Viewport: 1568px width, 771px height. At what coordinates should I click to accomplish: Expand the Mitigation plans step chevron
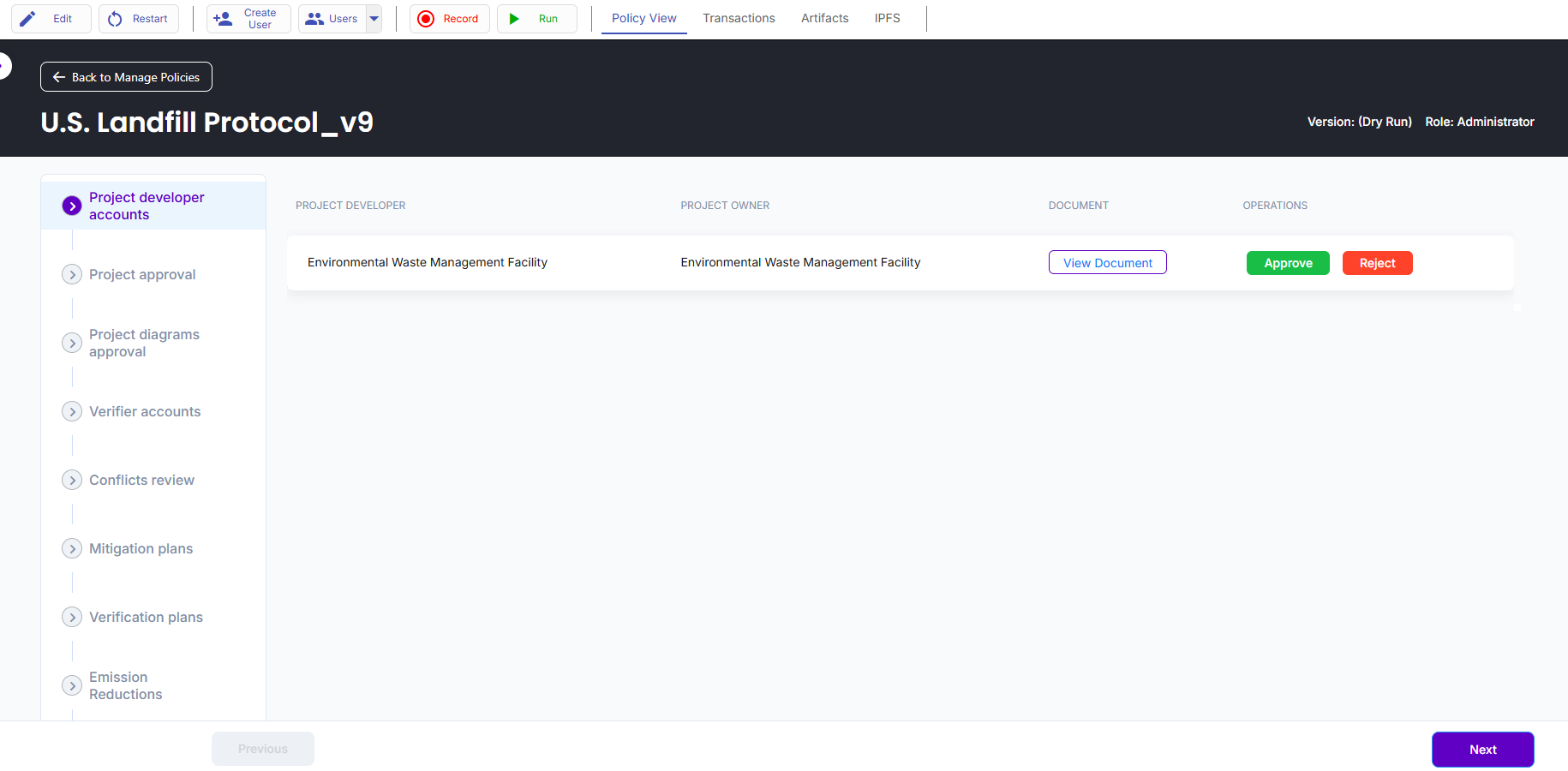(72, 549)
